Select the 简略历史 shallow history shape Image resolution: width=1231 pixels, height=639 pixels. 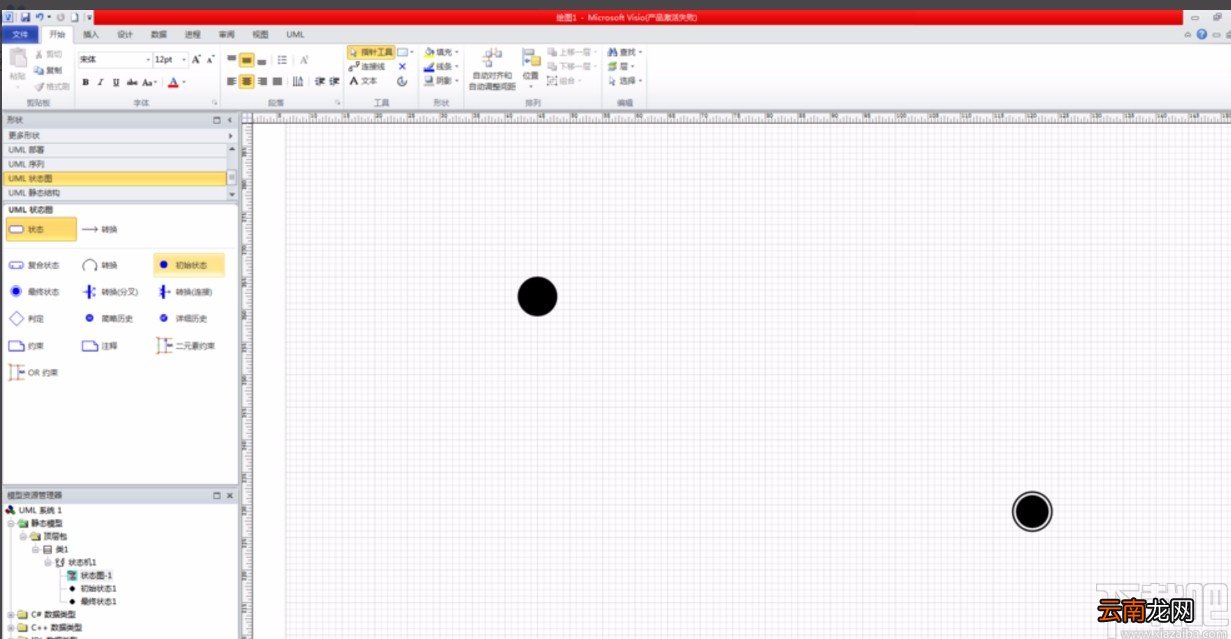click(107, 318)
